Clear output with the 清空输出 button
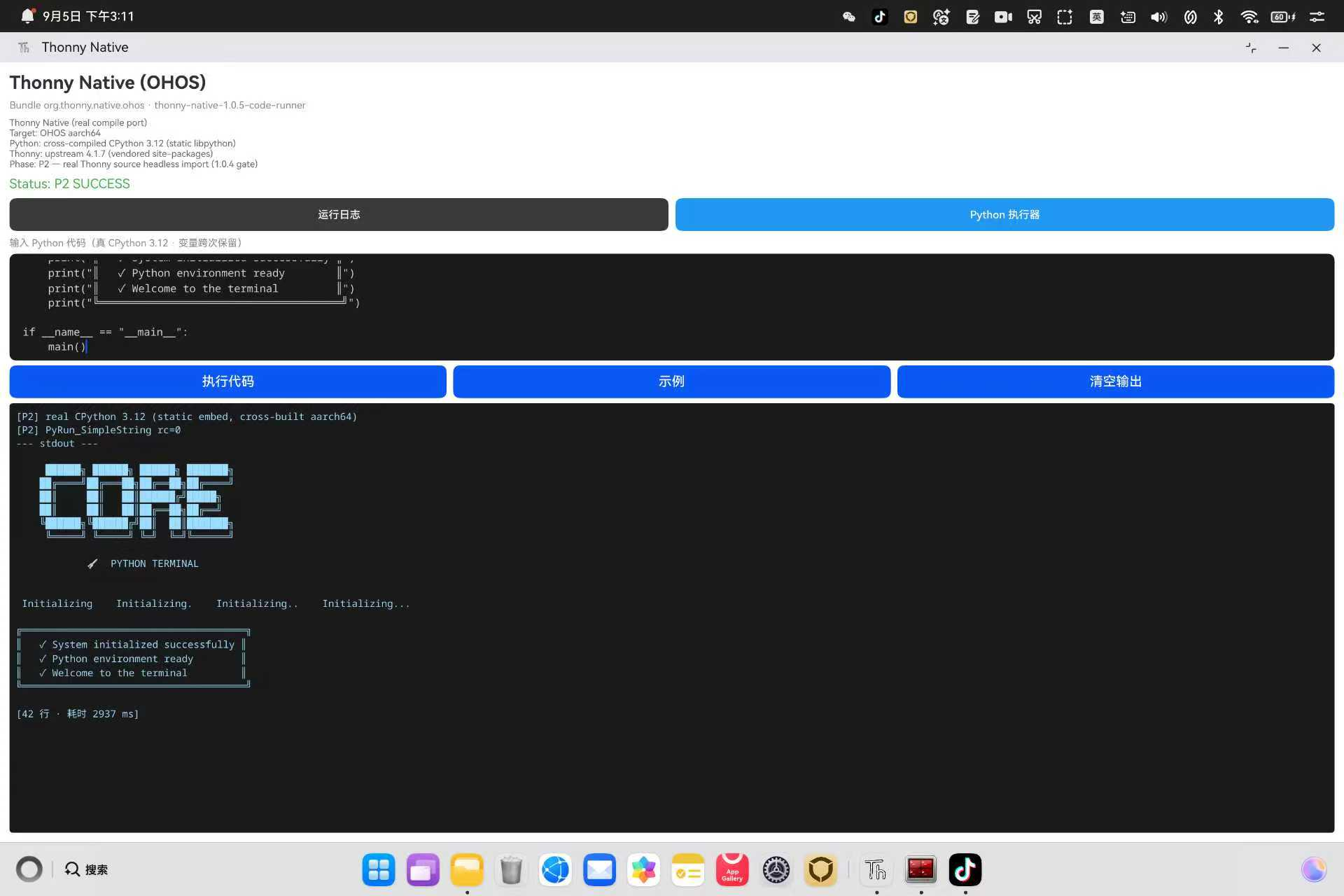Screen dimensions: 1344x896 (x=1116, y=381)
